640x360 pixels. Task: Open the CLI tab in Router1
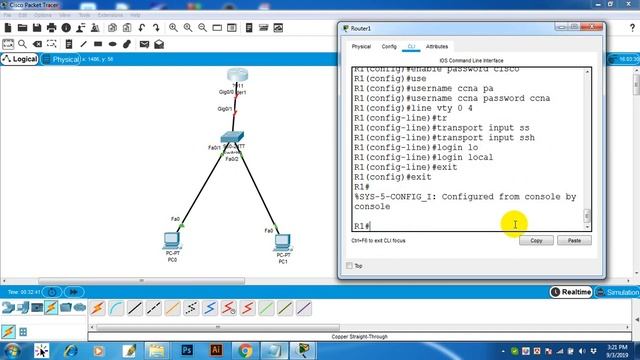411,47
